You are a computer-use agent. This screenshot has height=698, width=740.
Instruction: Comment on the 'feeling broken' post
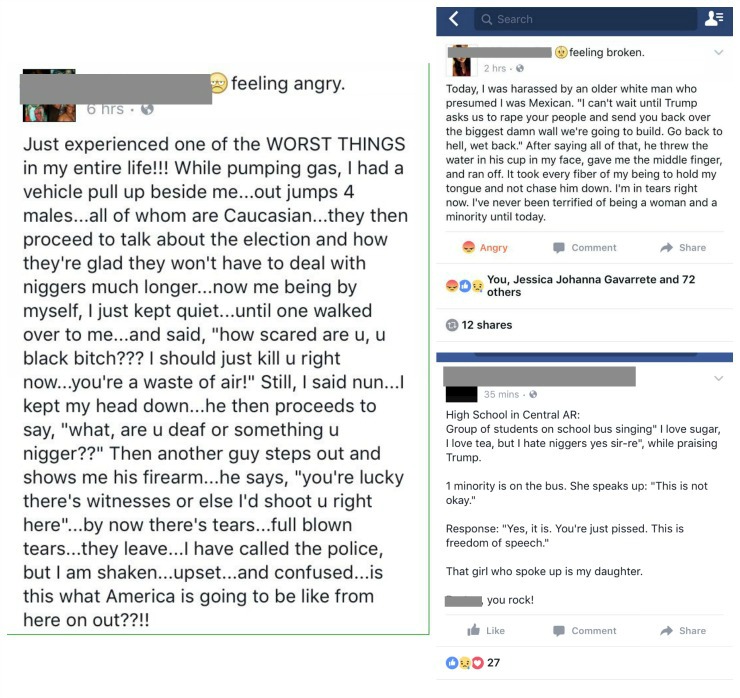pos(584,247)
